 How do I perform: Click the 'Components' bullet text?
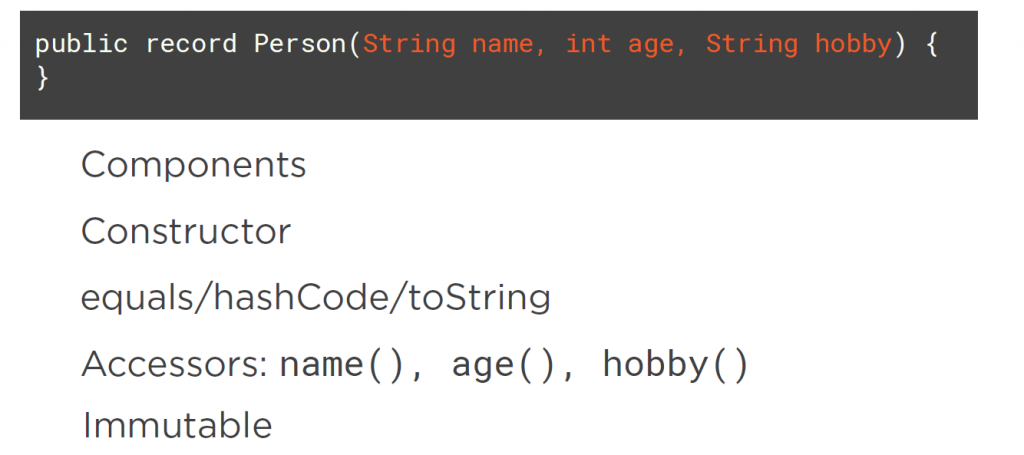(x=193, y=165)
